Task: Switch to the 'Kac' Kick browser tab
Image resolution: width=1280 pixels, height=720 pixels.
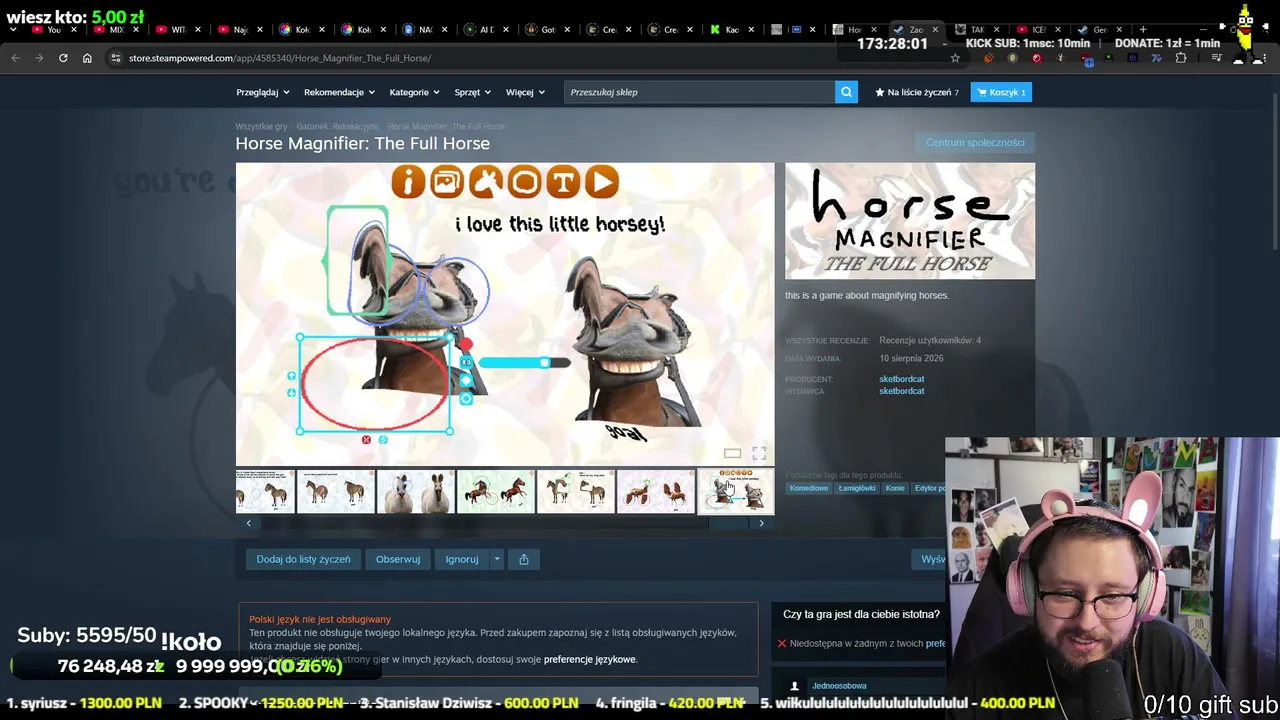Action: pyautogui.click(x=732, y=30)
